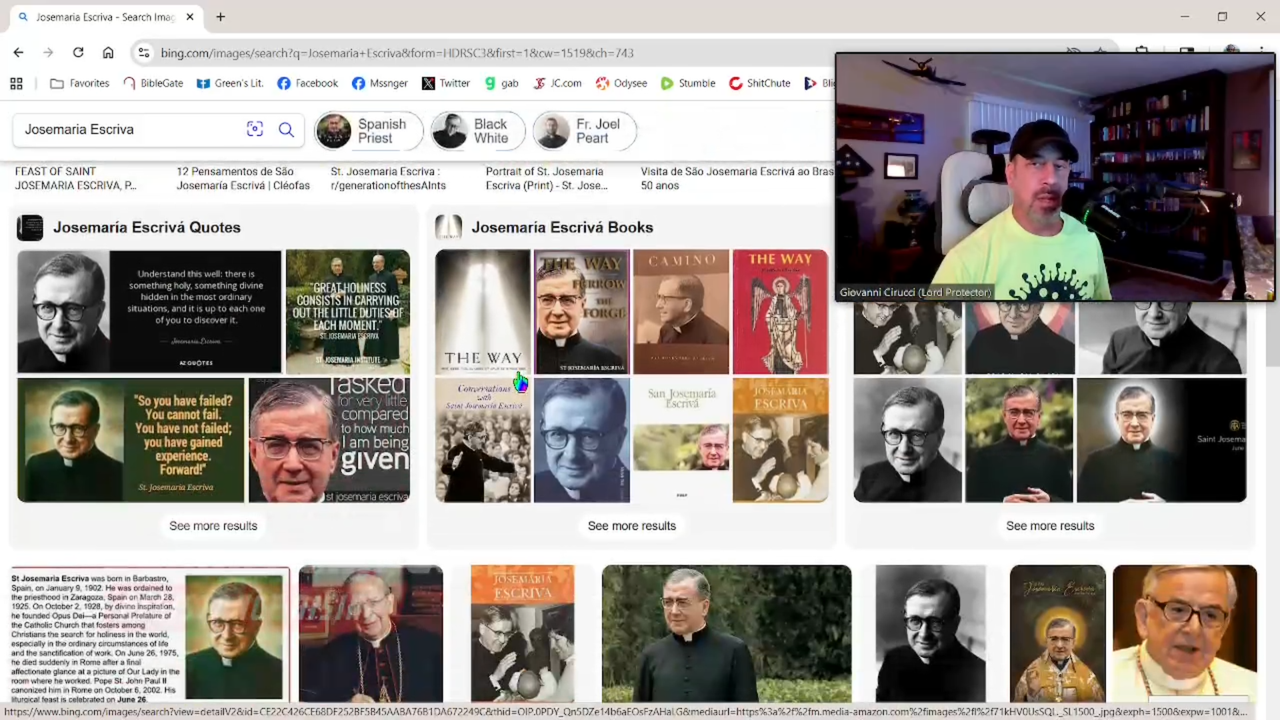Open a new browser tab
The width and height of the screenshot is (1280, 720).
[x=220, y=17]
